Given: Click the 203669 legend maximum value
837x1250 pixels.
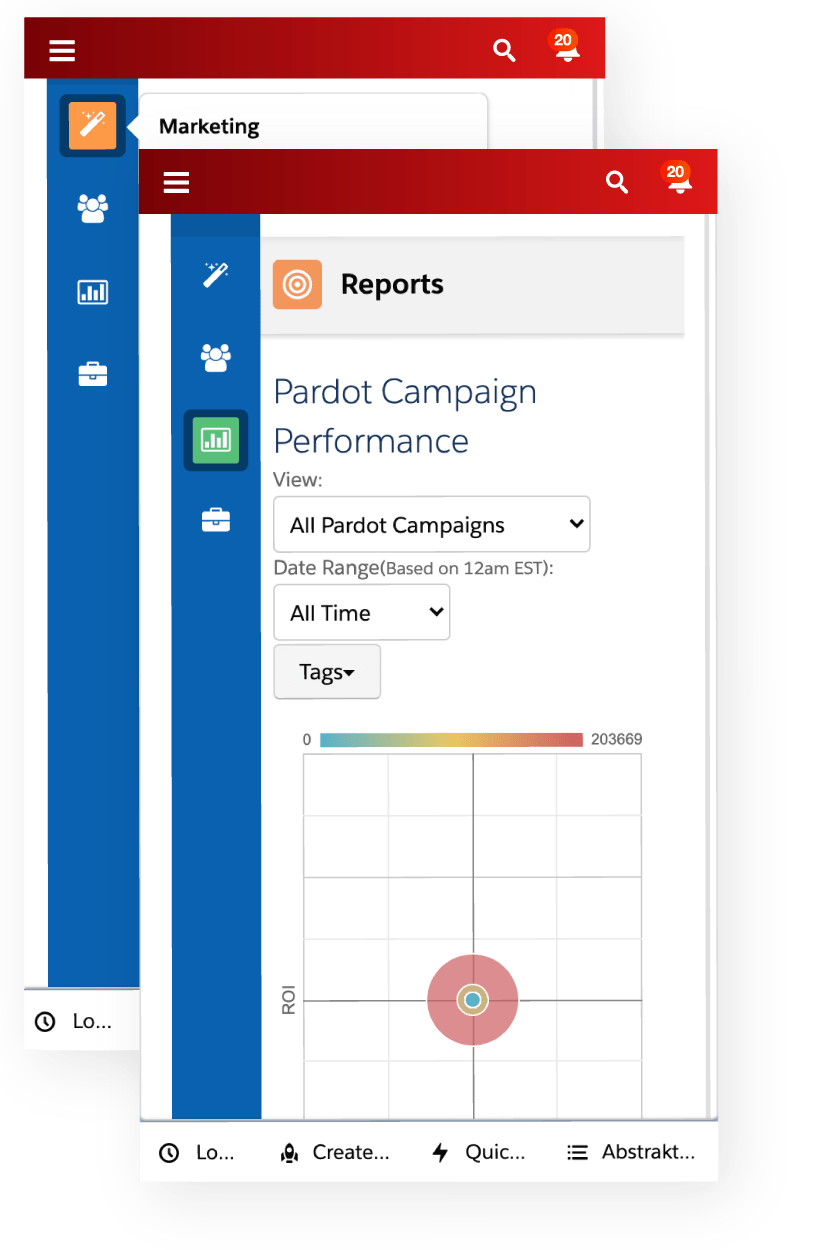Looking at the screenshot, I should pyautogui.click(x=617, y=740).
